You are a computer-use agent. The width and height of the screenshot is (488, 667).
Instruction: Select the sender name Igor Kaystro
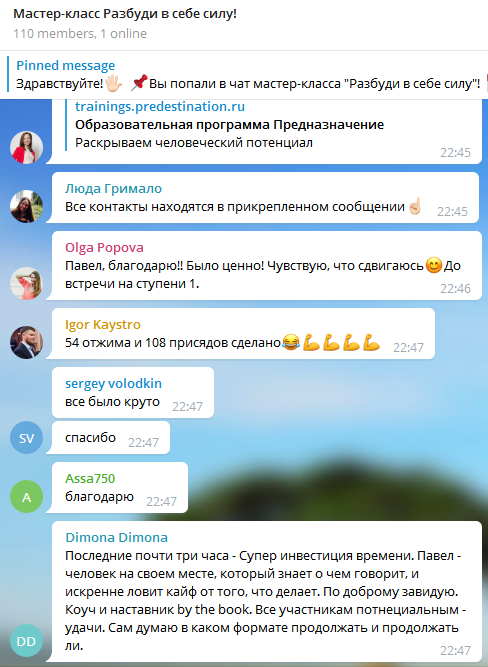click(103, 325)
